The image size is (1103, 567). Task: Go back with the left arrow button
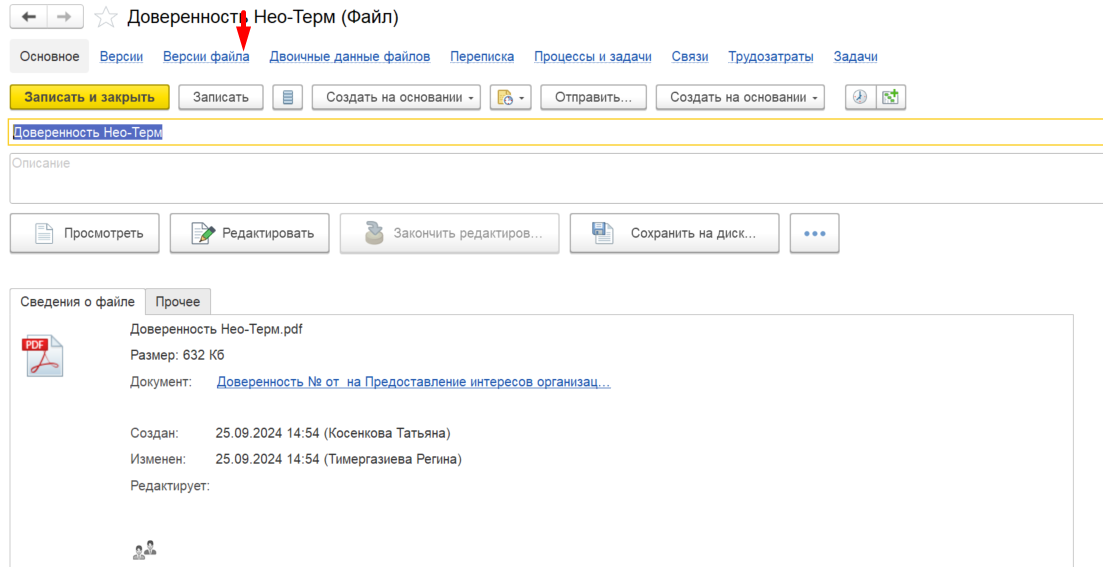(29, 17)
